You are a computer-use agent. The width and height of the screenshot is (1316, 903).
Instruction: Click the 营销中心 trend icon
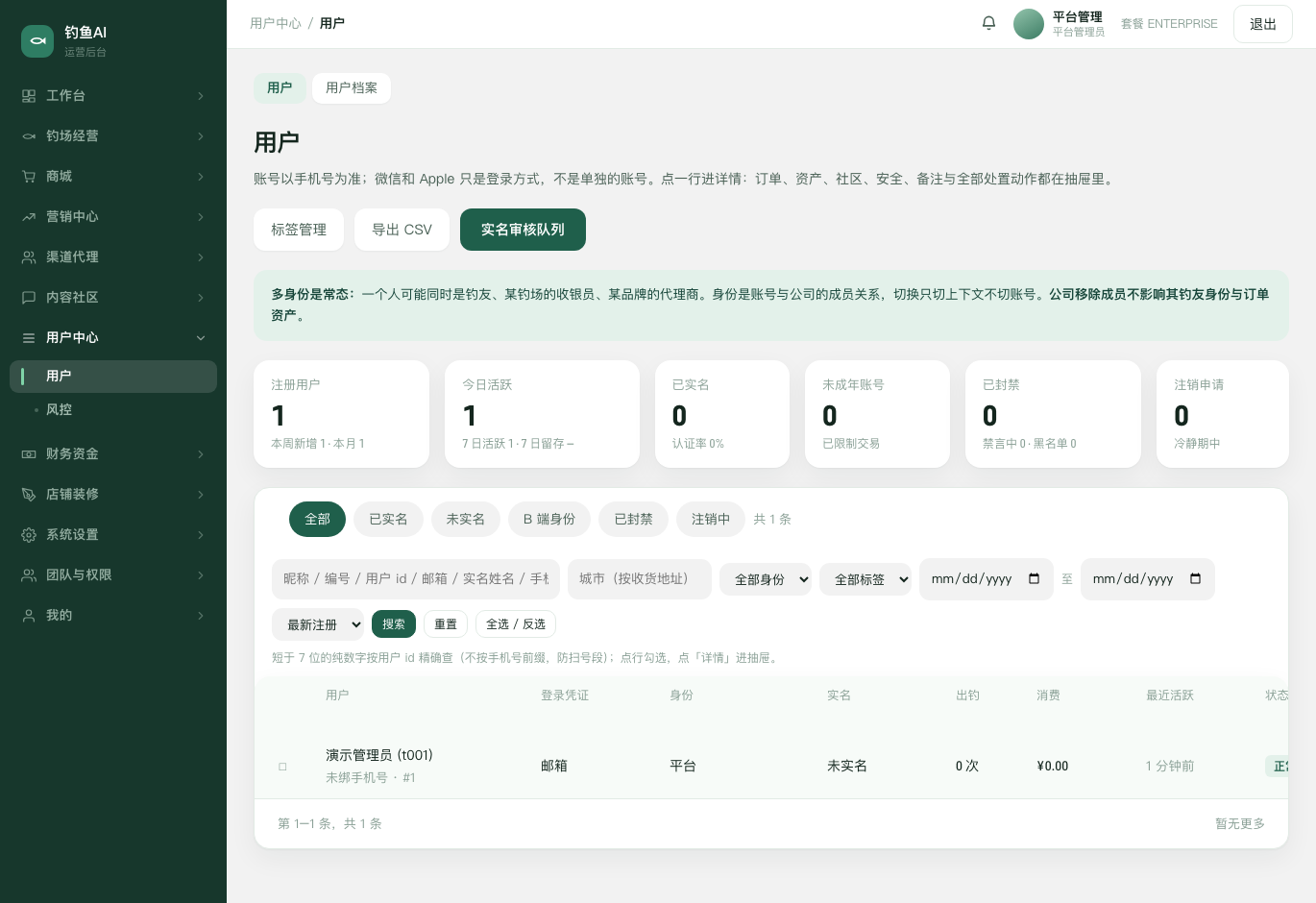pyautogui.click(x=29, y=217)
